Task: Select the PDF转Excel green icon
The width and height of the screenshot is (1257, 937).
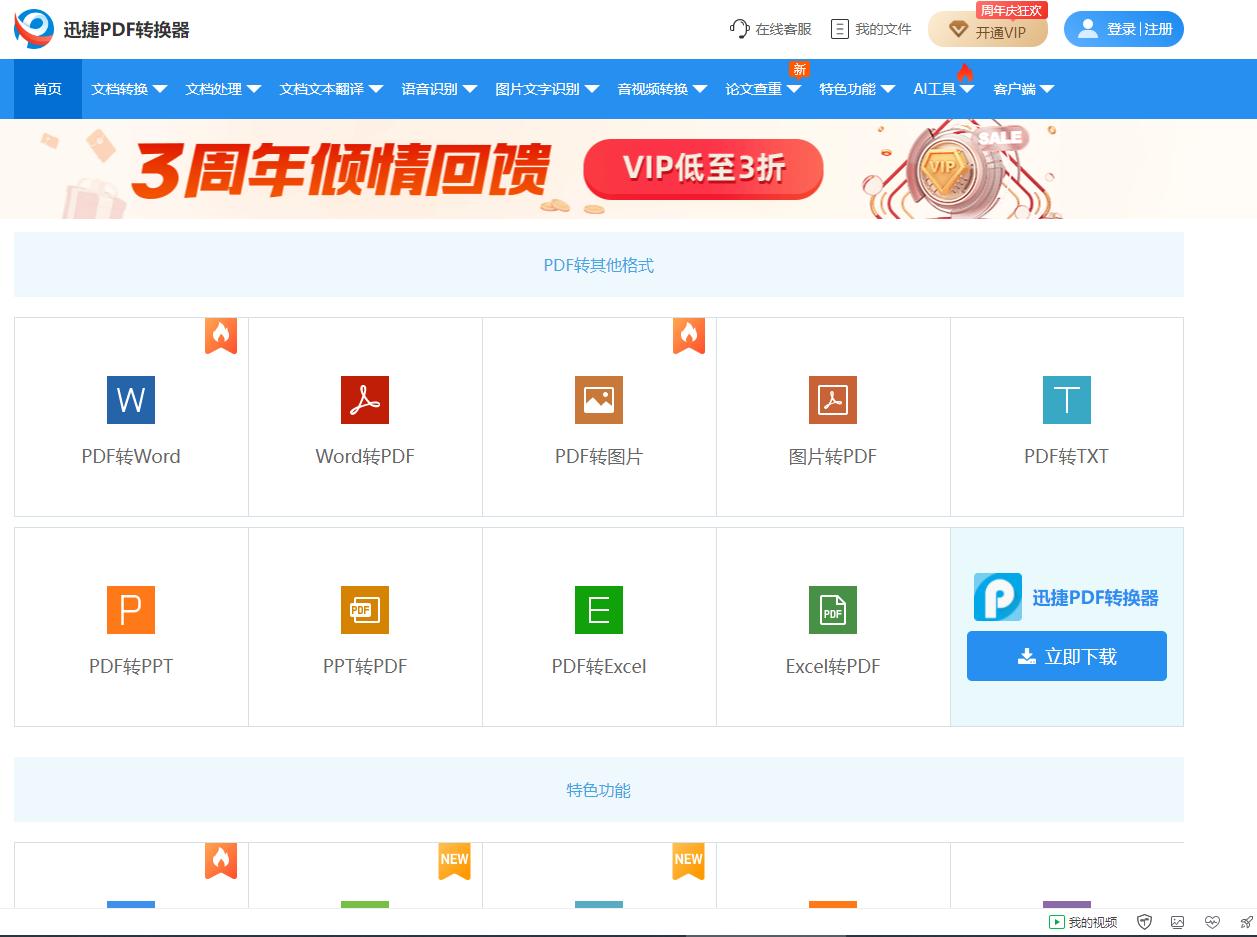Action: 598,610
